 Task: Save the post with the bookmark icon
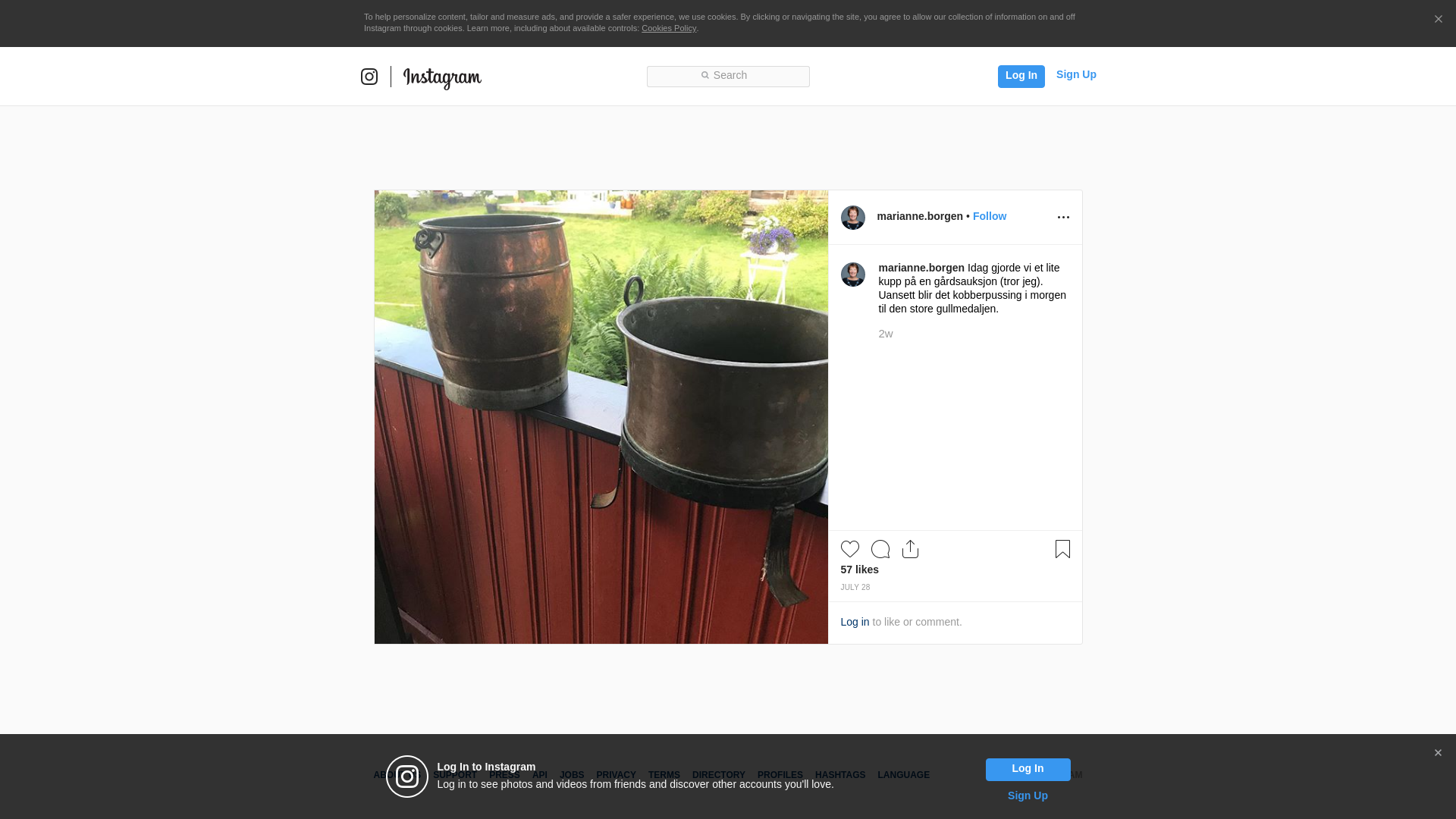click(x=1062, y=549)
